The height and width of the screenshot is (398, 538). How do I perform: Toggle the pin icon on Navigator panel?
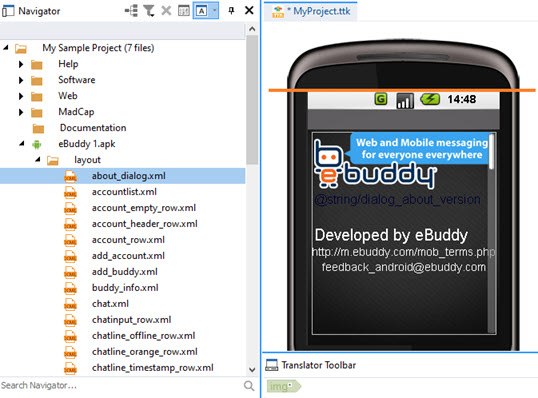231,11
